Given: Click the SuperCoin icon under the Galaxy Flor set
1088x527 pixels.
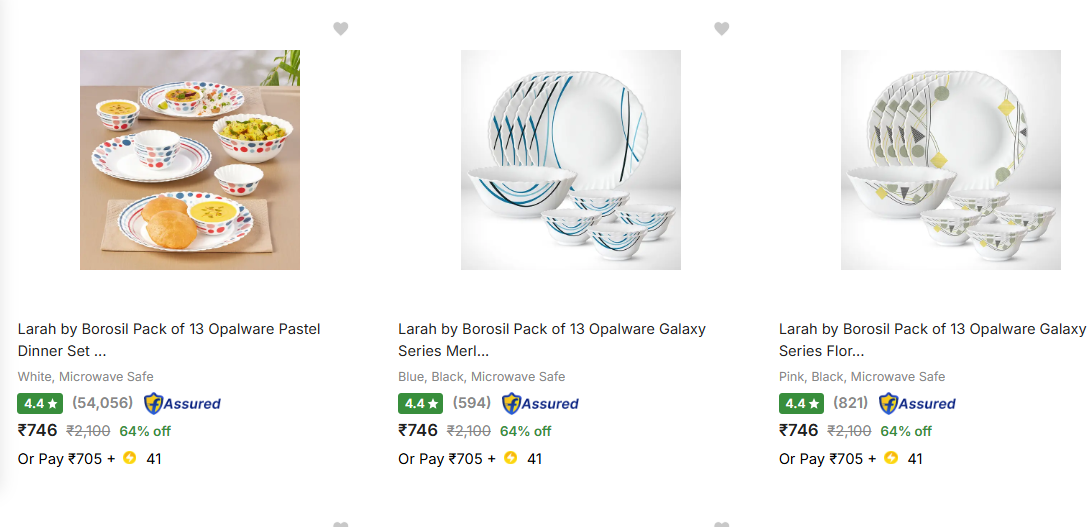Looking at the screenshot, I should tap(891, 458).
